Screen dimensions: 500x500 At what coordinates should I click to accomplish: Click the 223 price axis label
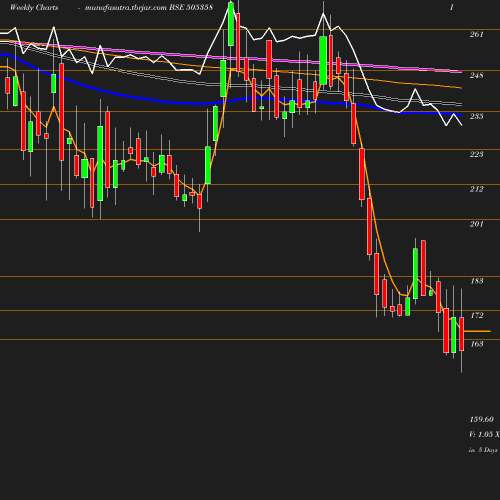coord(476,154)
